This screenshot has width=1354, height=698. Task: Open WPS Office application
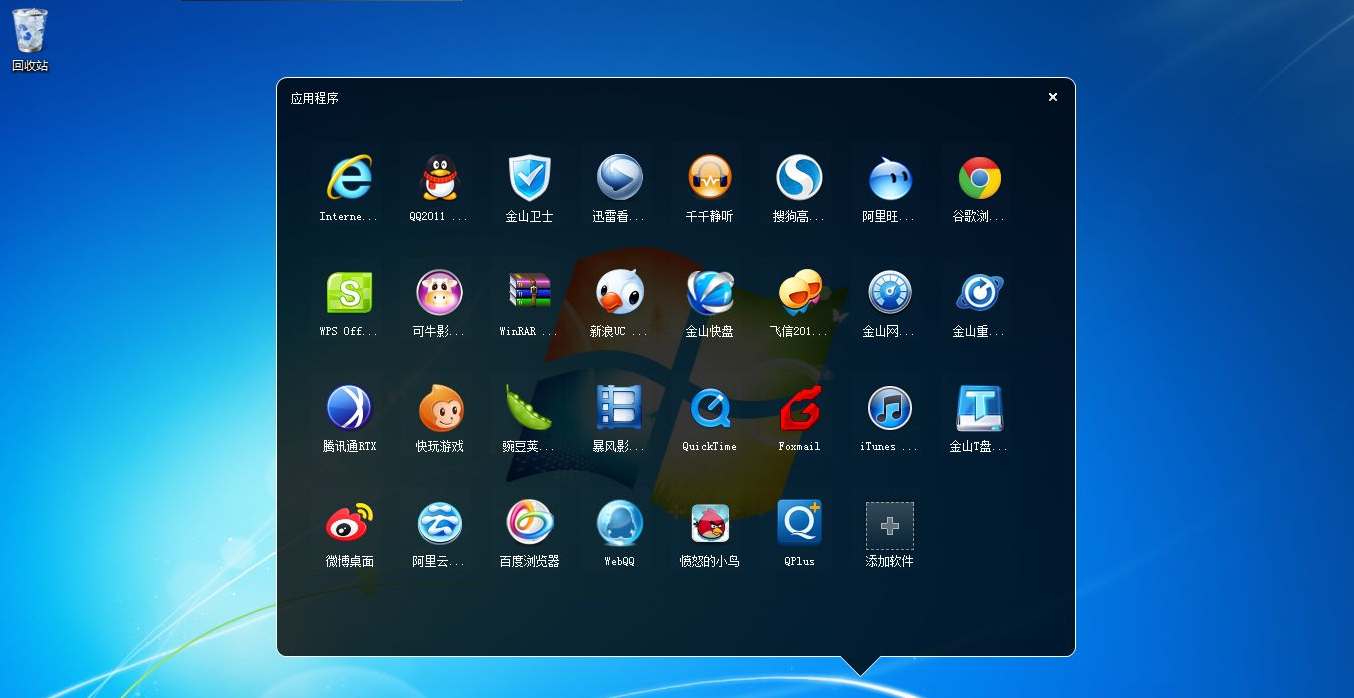[x=349, y=293]
